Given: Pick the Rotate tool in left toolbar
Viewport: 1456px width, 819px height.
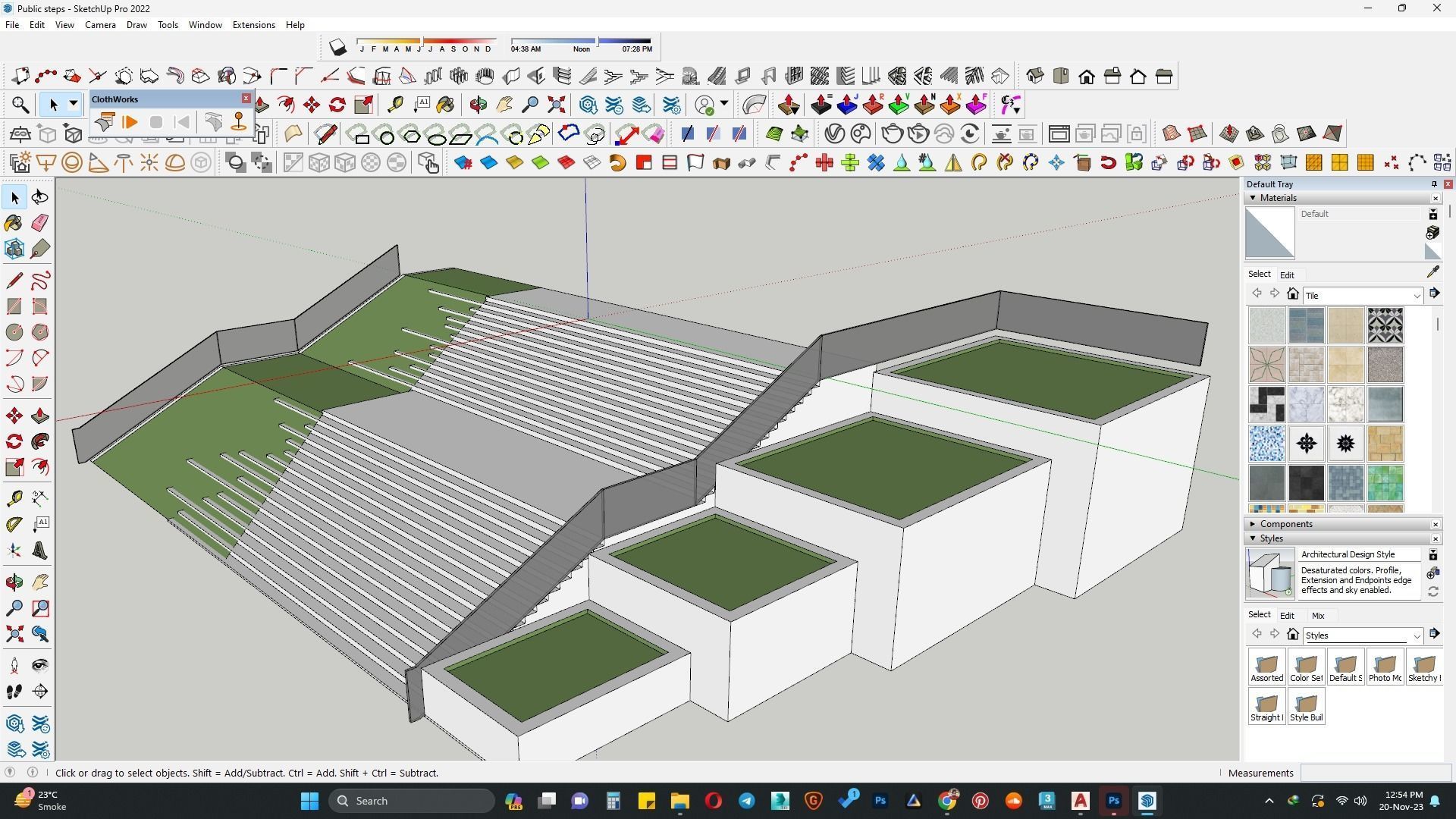Looking at the screenshot, I should 14,441.
